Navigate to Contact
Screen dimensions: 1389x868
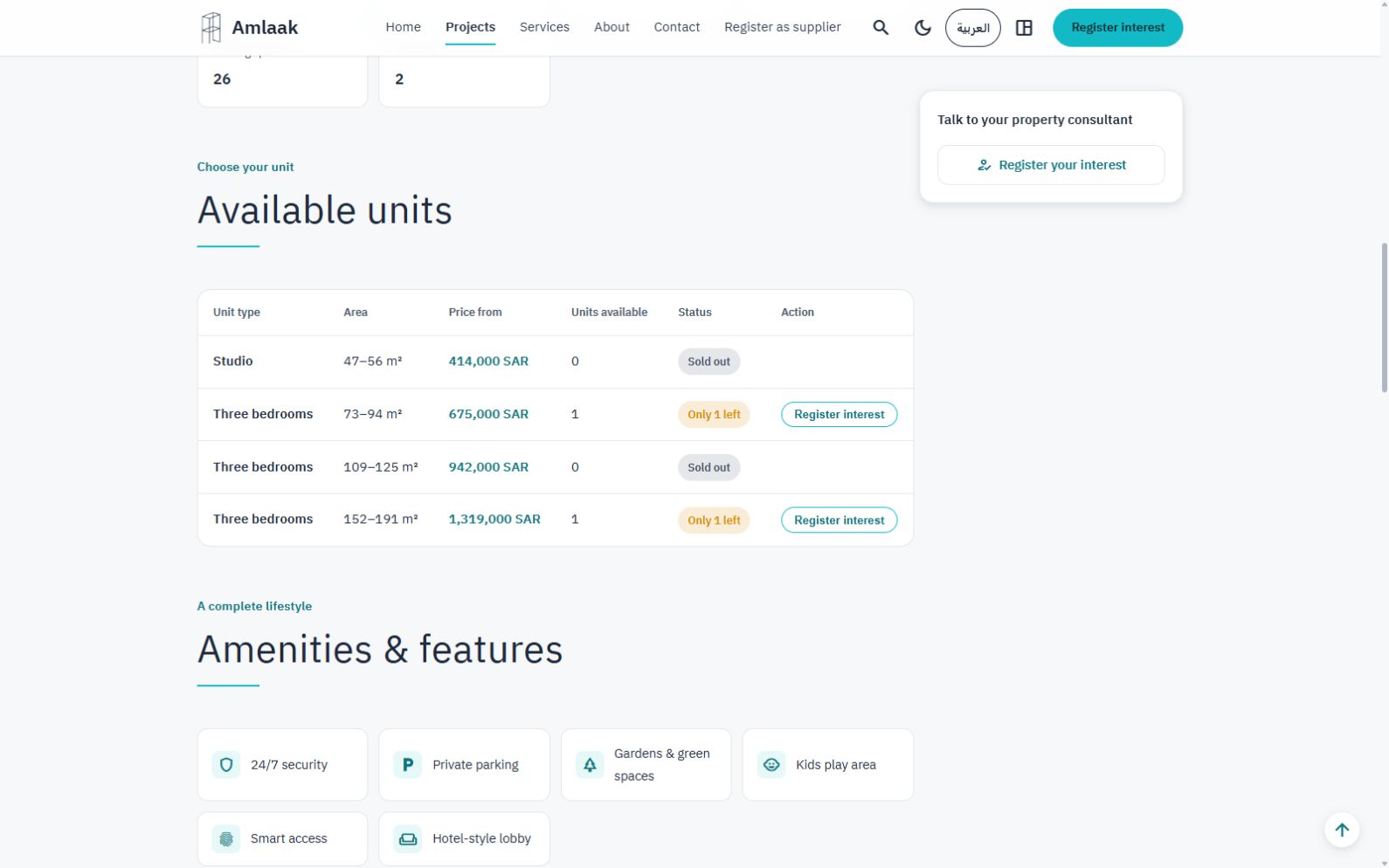[x=677, y=27]
